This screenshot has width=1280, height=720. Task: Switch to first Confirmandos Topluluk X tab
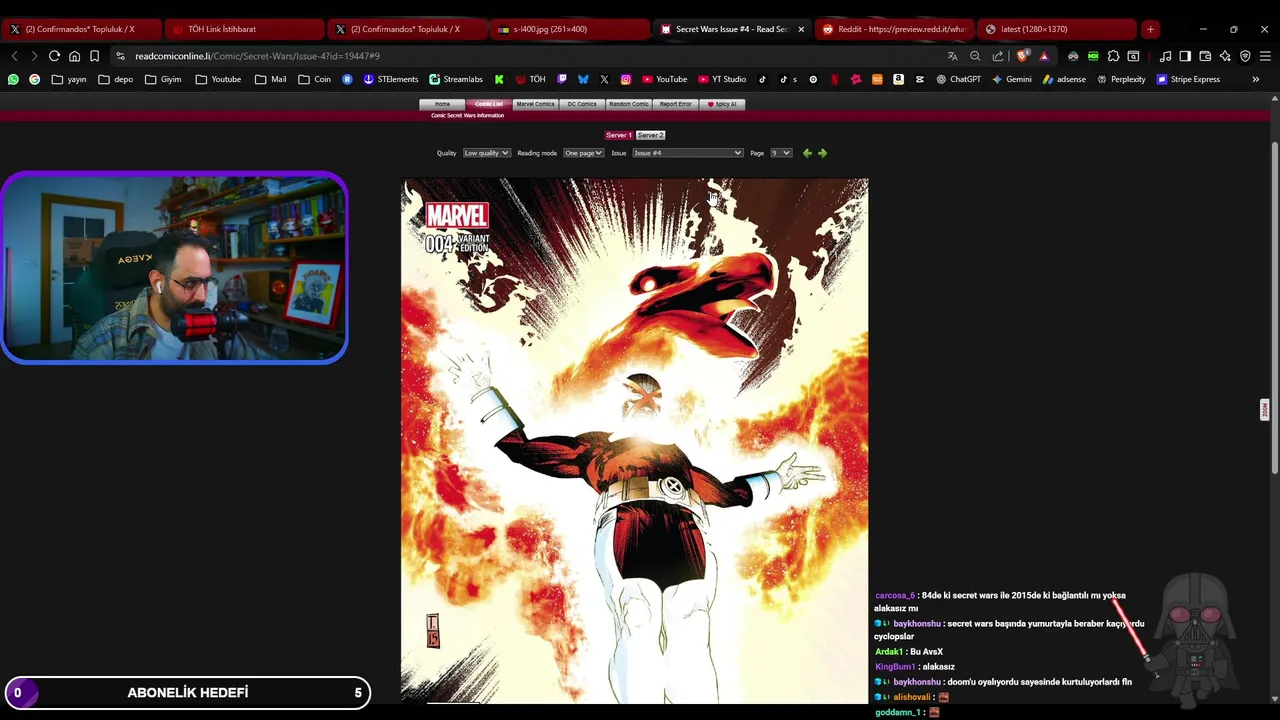point(80,29)
